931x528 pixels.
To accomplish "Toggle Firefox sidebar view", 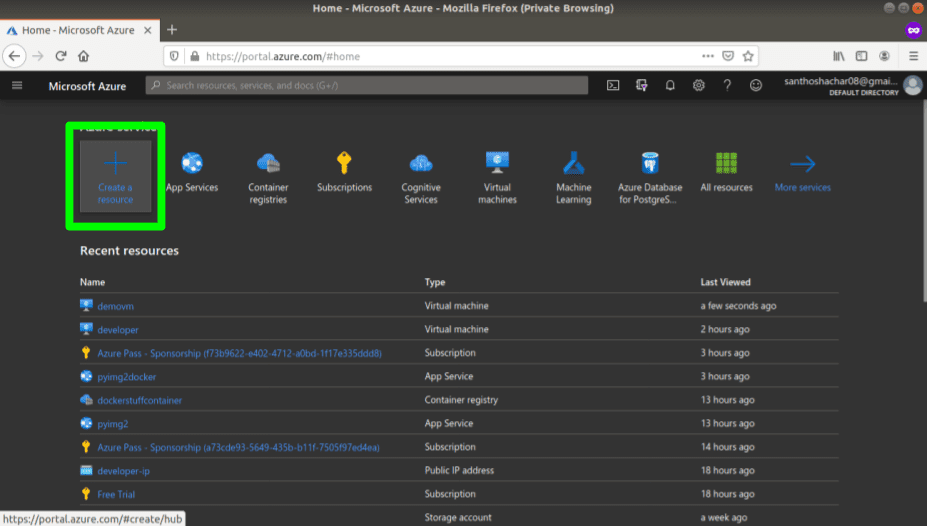I will (x=863, y=56).
